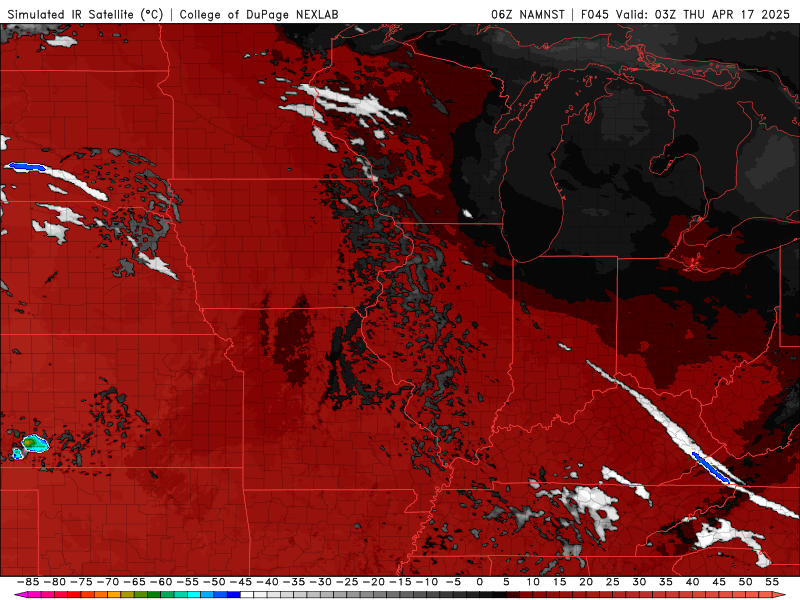Image resolution: width=800 pixels, height=600 pixels.
Task: Click the blue cloud streak over southern Ohio
Action: click(x=710, y=467)
